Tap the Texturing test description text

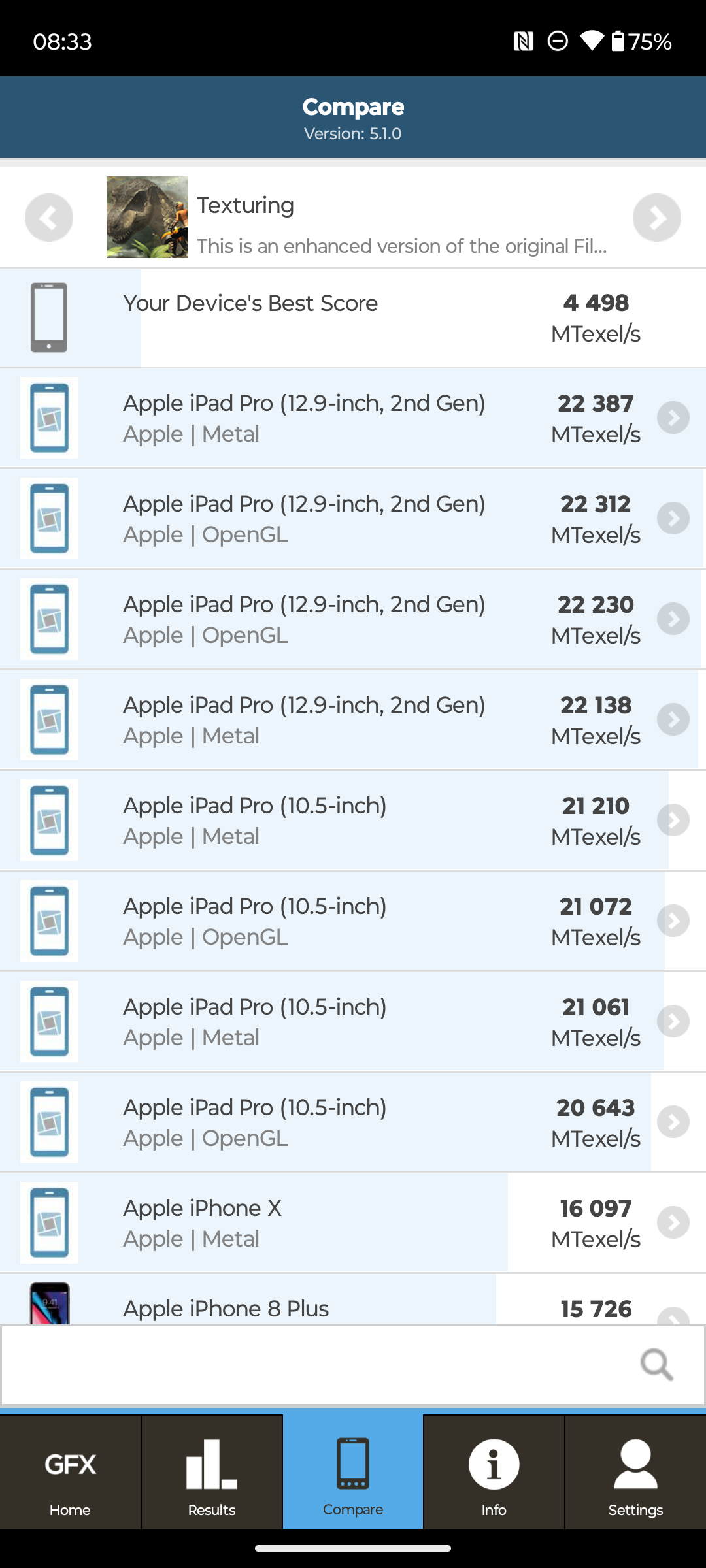click(x=402, y=246)
